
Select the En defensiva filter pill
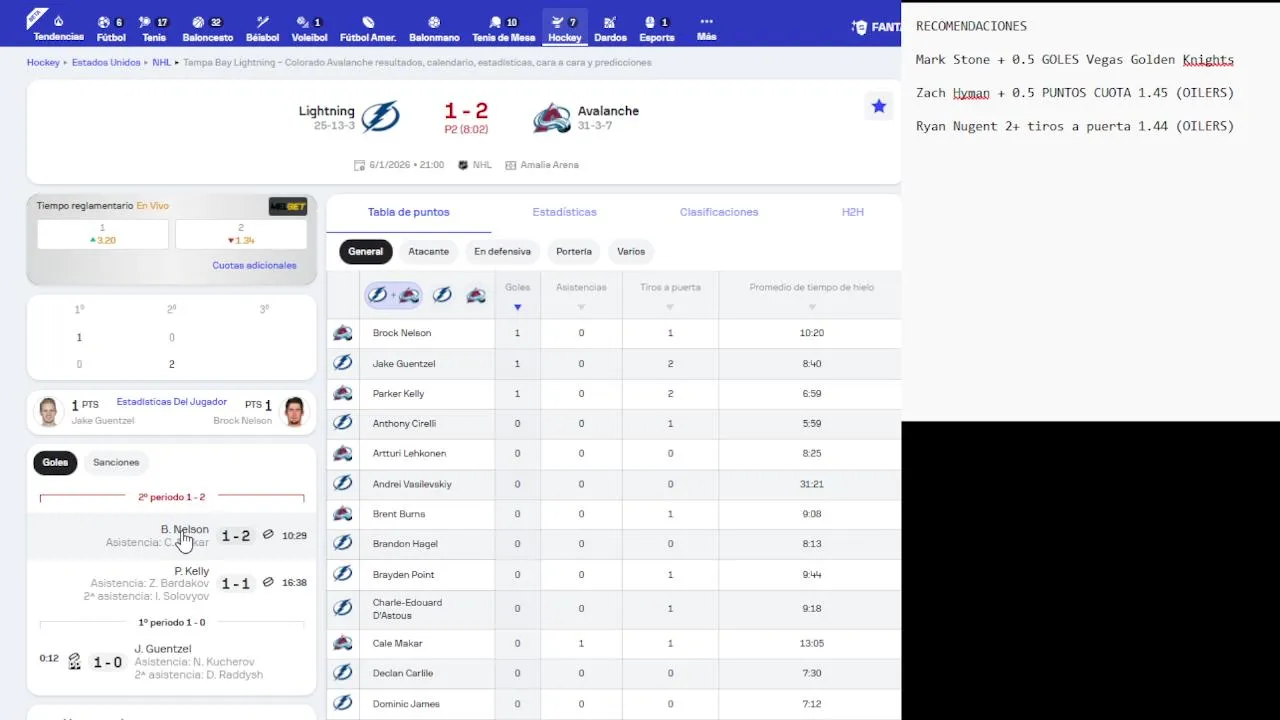click(502, 252)
